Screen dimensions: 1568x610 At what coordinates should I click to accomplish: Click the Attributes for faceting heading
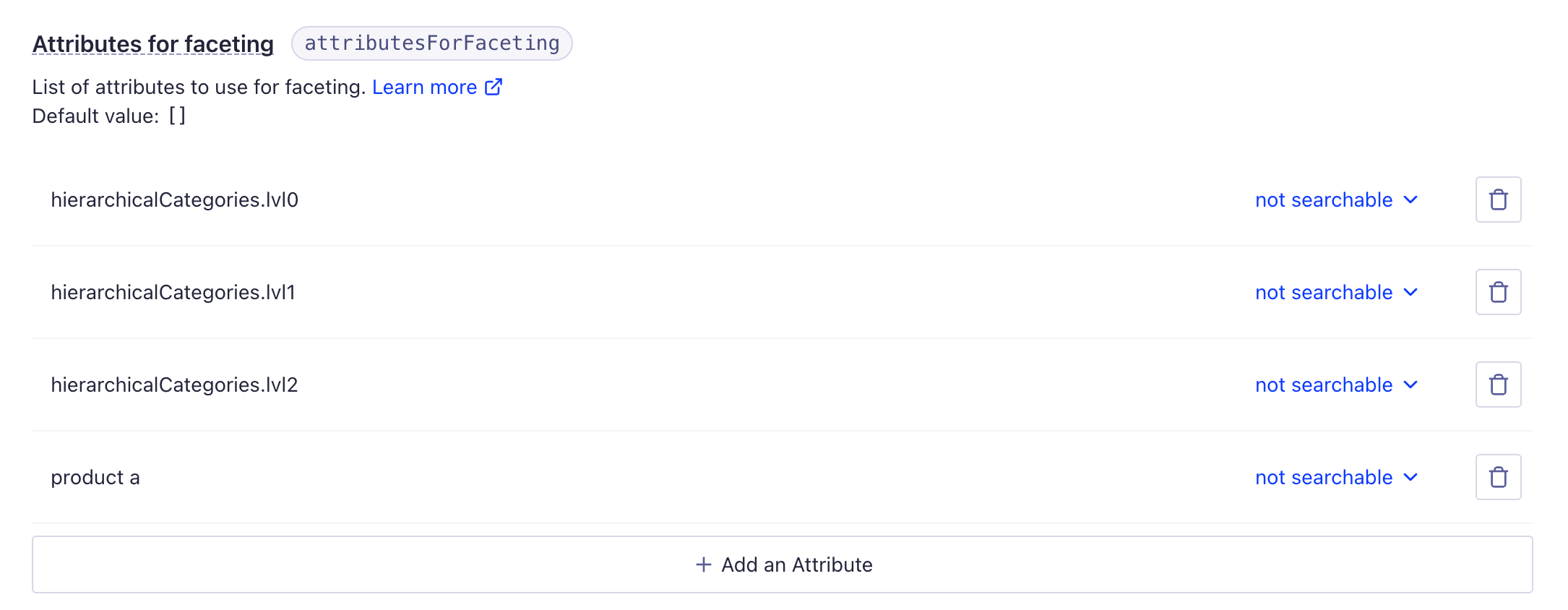152,43
